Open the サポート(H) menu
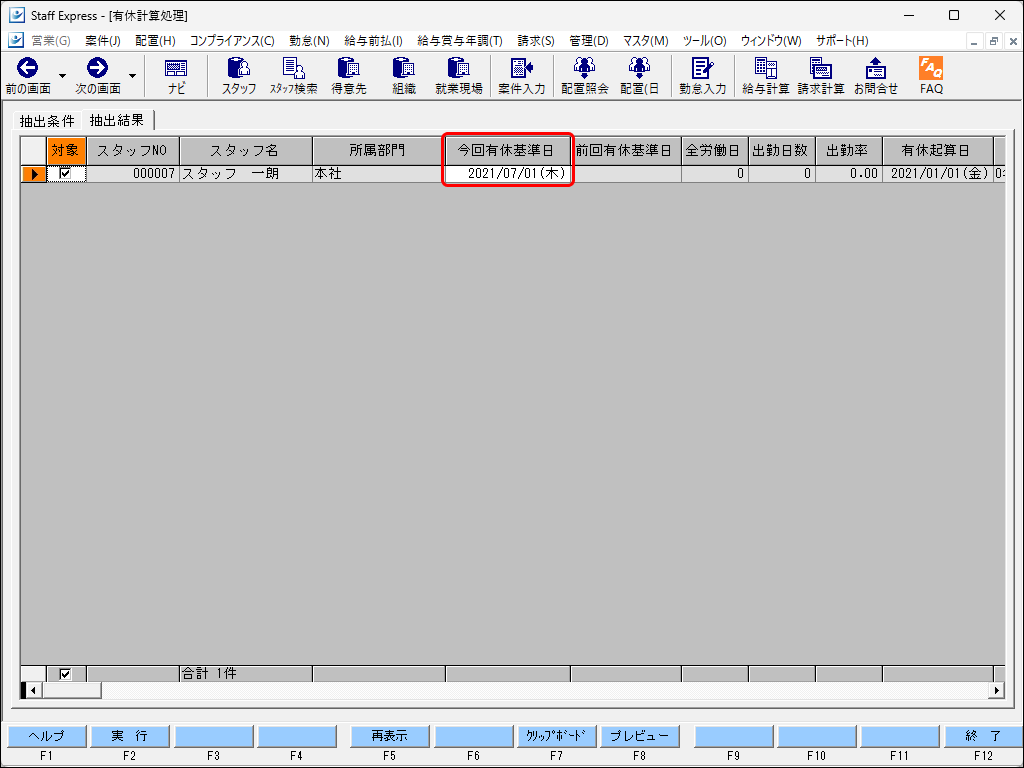The width and height of the screenshot is (1024, 768). (x=842, y=40)
